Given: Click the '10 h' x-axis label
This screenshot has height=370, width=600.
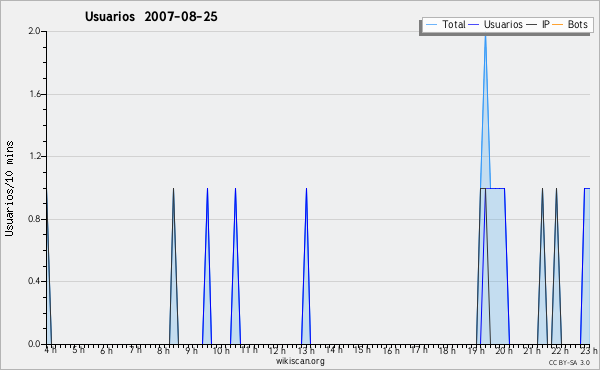Looking at the screenshot, I should (x=221, y=350).
